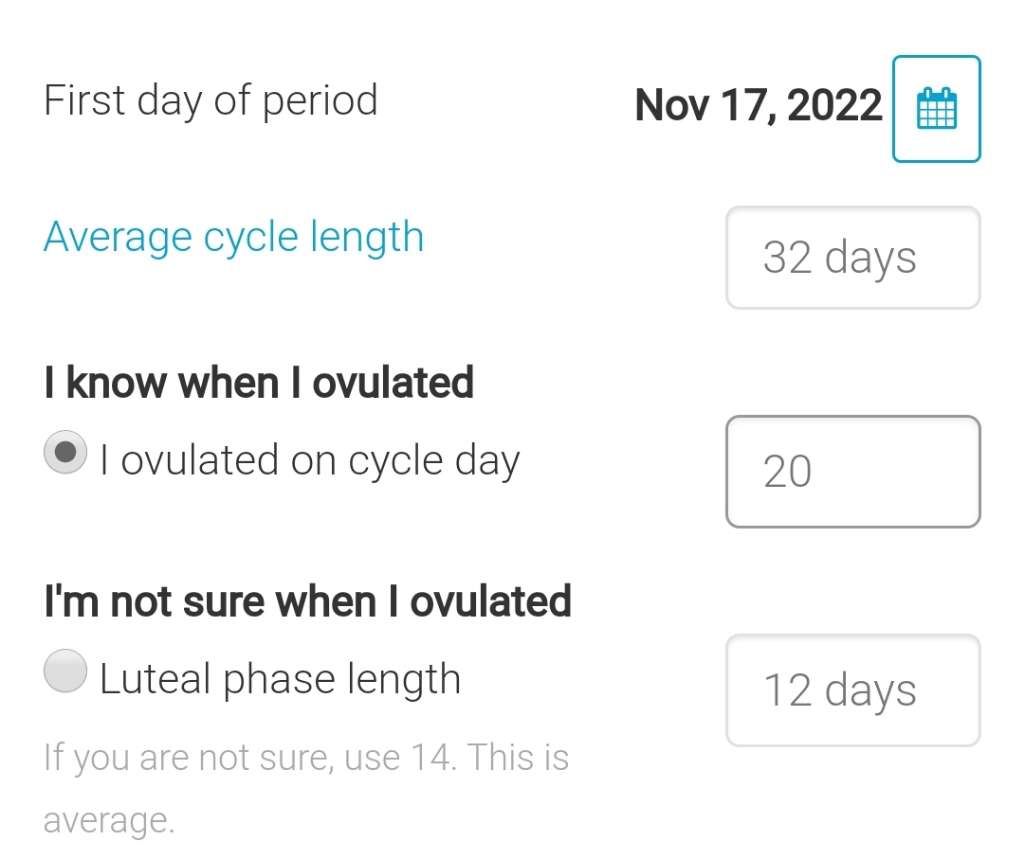Select the Luteal phase length radio button
Screen dimensions: 1024x859
[66, 671]
